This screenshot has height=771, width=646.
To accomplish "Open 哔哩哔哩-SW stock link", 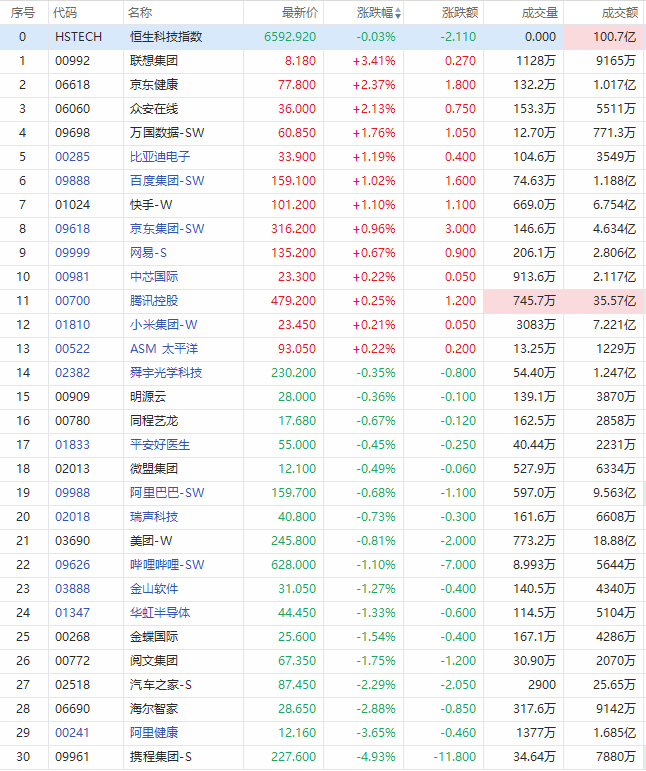I will tap(167, 565).
